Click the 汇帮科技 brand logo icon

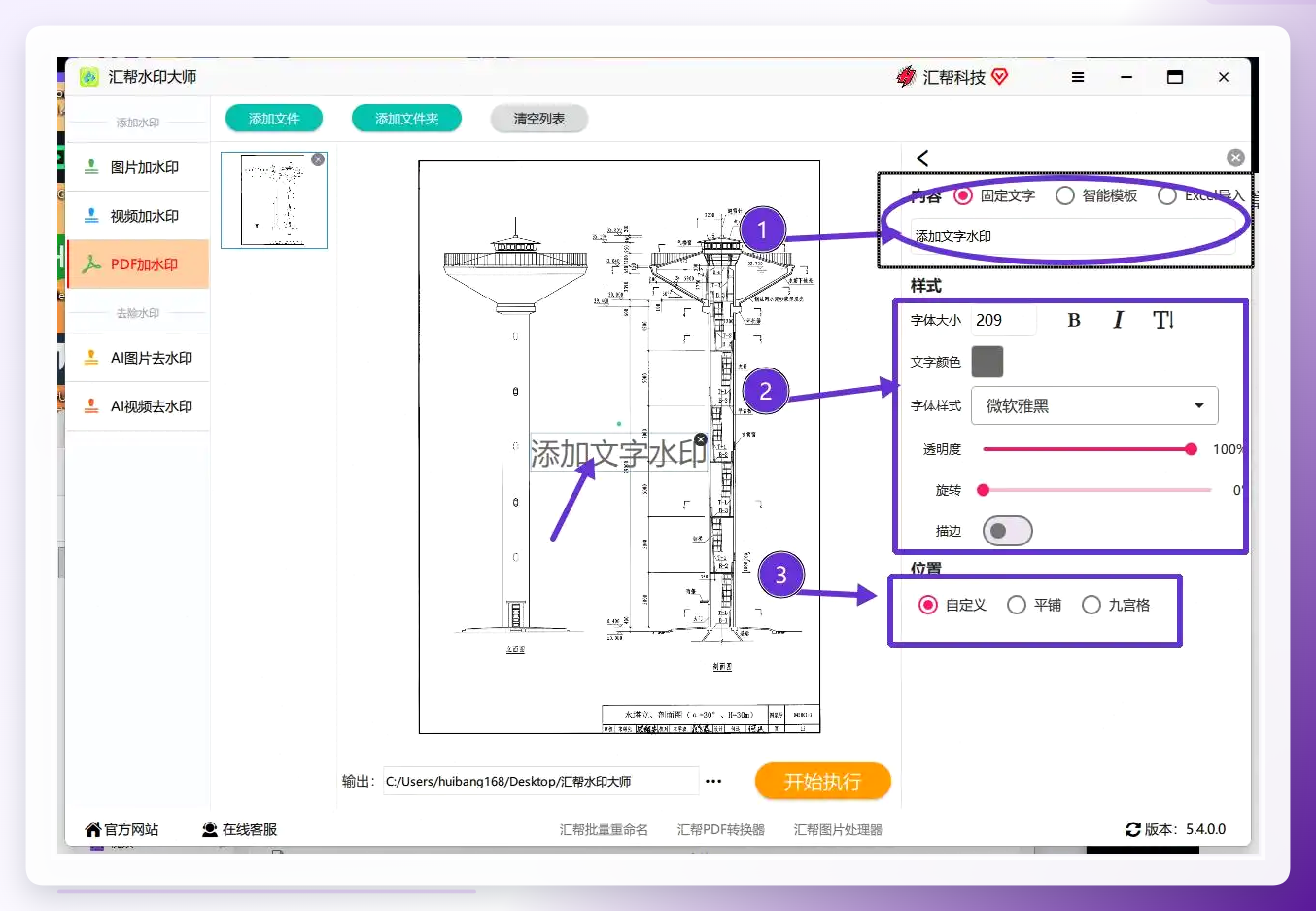906,77
